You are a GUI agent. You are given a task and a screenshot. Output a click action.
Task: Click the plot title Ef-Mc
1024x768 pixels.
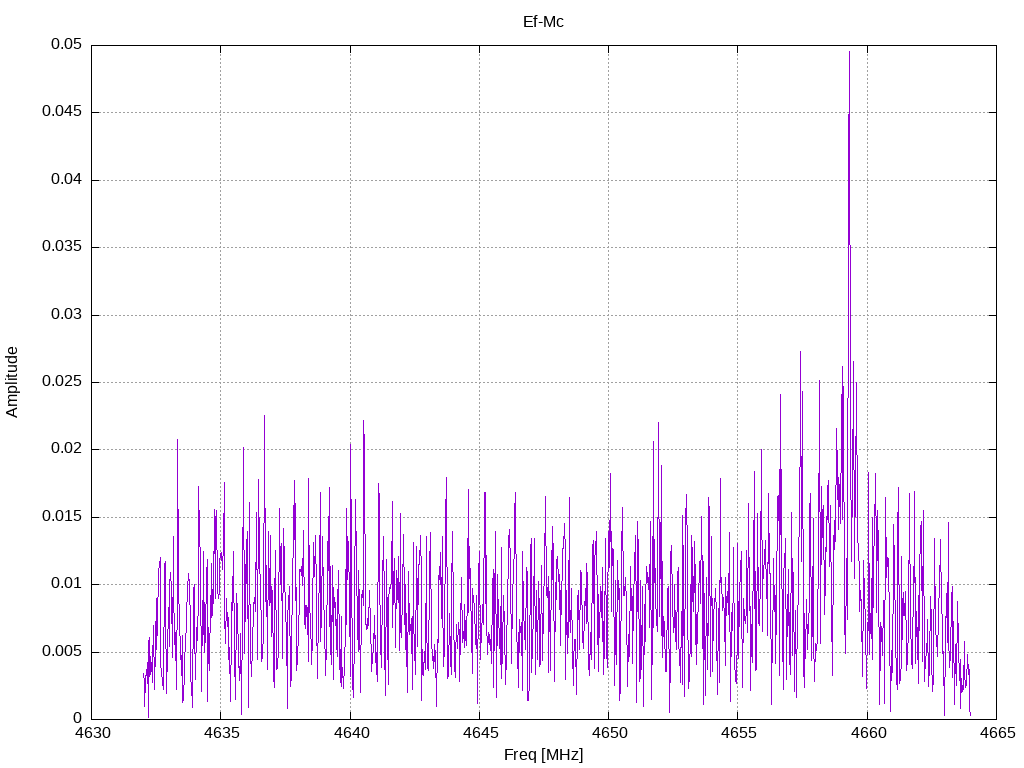[543, 22]
